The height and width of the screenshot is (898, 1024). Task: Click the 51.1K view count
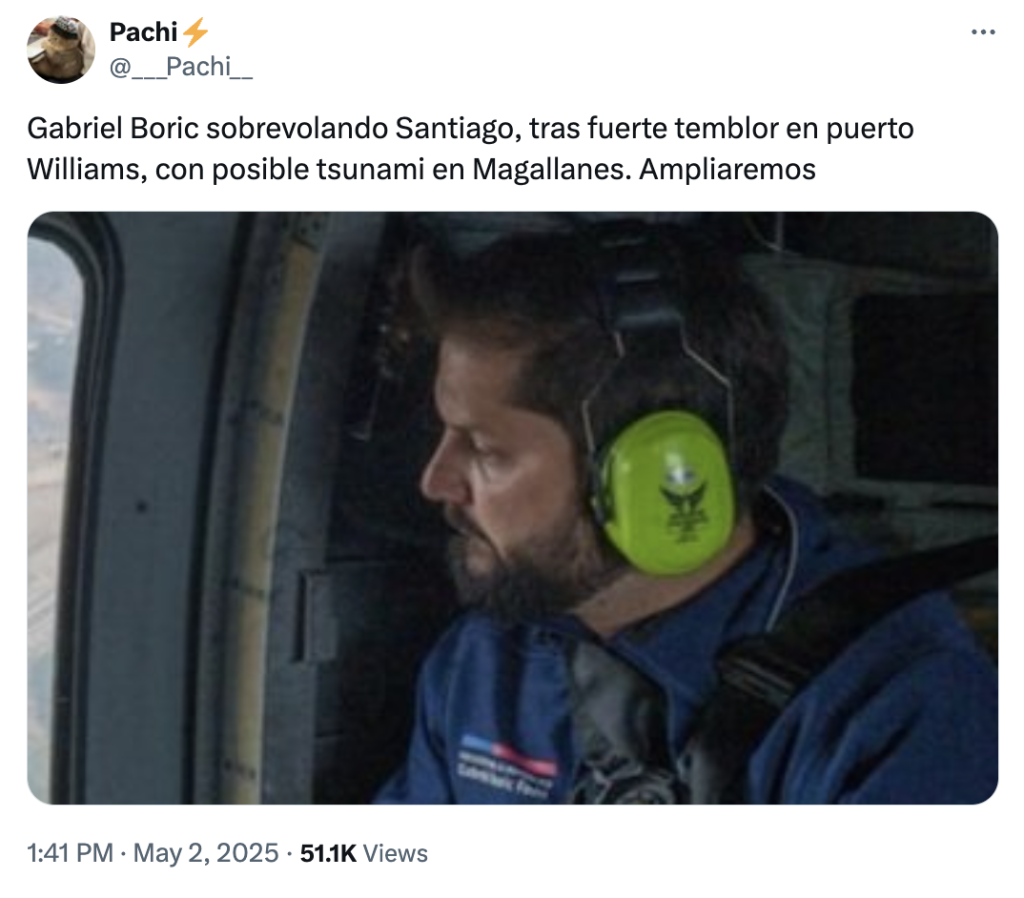click(x=328, y=853)
